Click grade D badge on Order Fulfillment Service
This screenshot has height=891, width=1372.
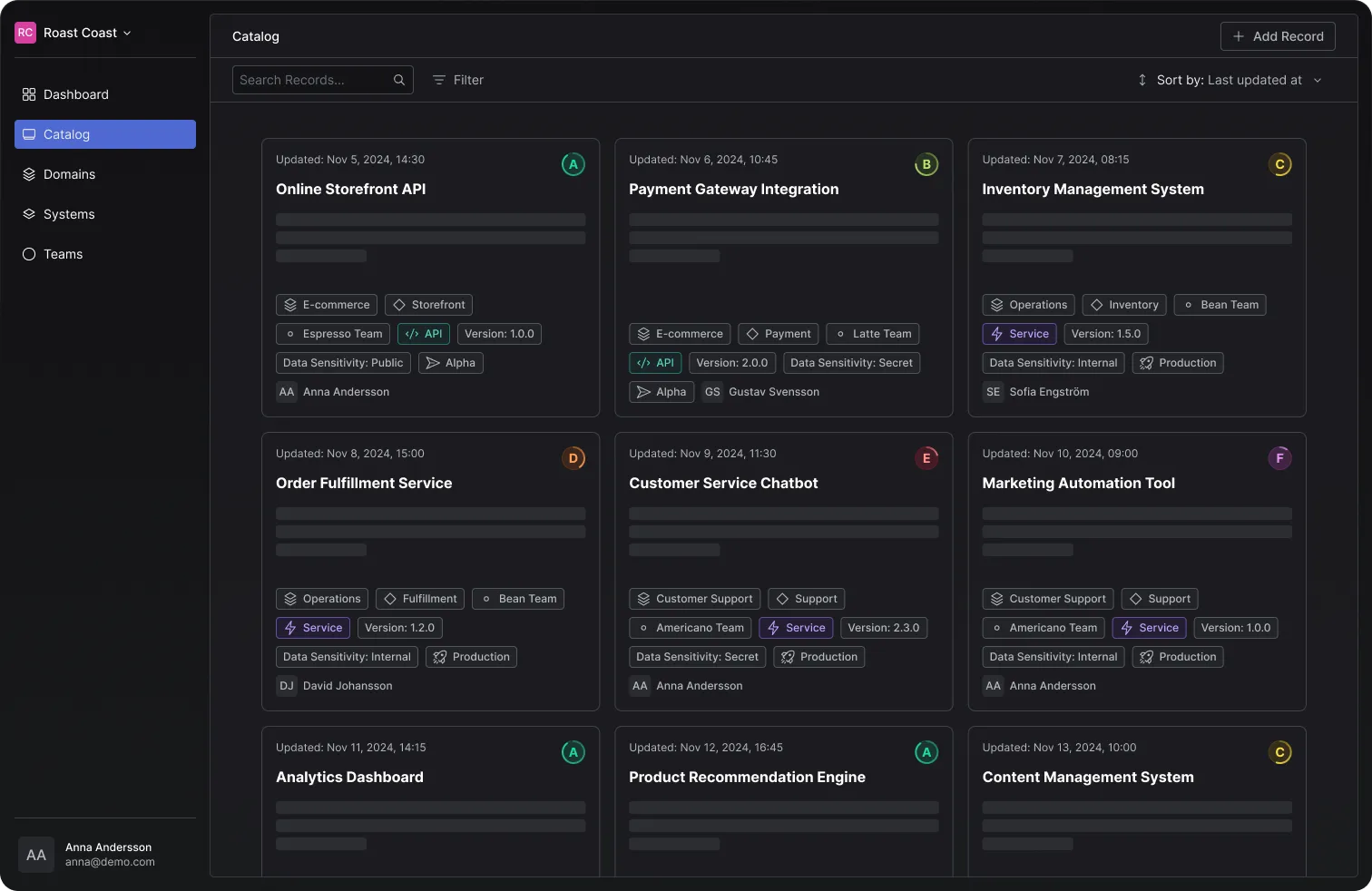tap(573, 458)
